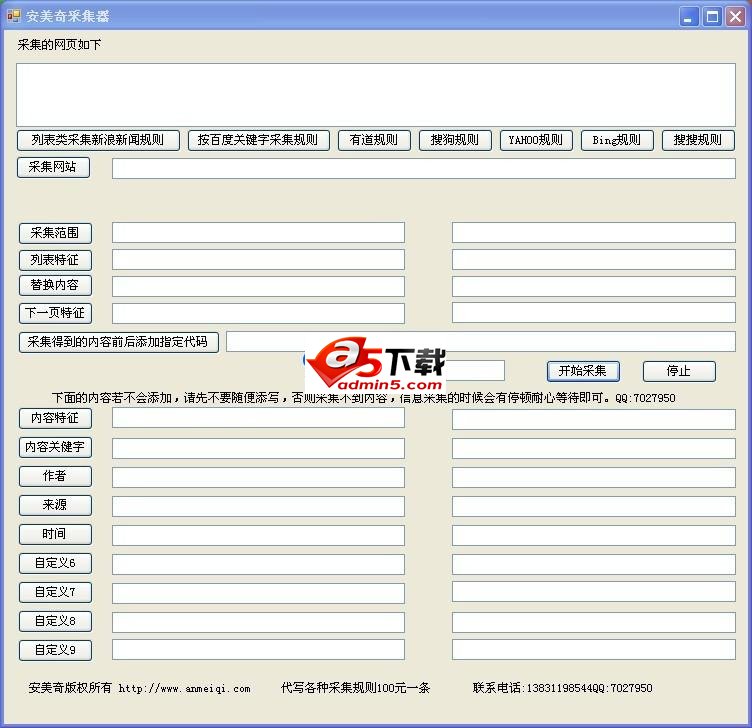Focus right input field in 替换内容 row
The height and width of the screenshot is (728, 752).
(593, 286)
